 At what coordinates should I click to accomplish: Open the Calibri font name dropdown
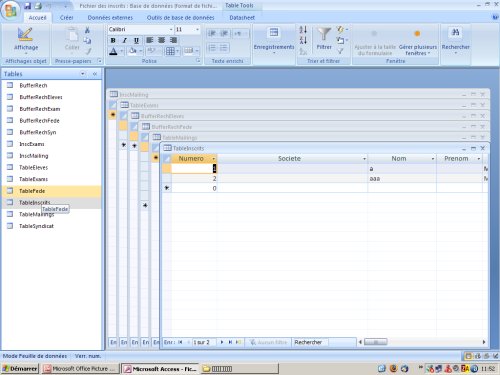(x=171, y=30)
